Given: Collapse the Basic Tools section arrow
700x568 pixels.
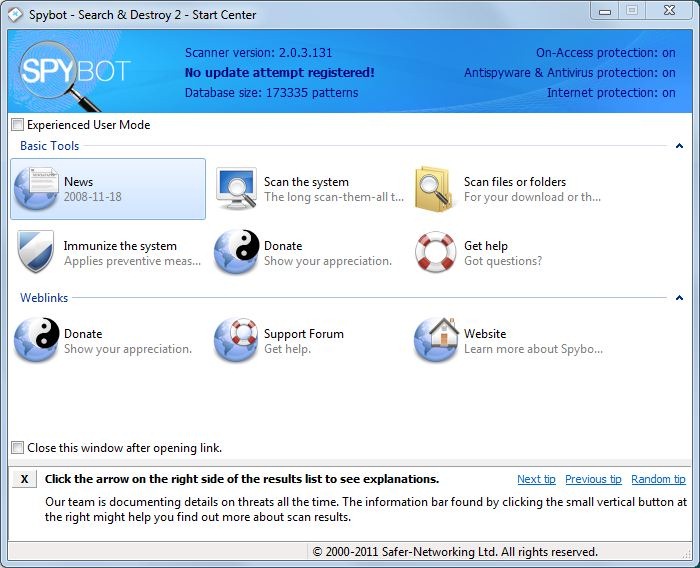Looking at the screenshot, I should 679,146.
